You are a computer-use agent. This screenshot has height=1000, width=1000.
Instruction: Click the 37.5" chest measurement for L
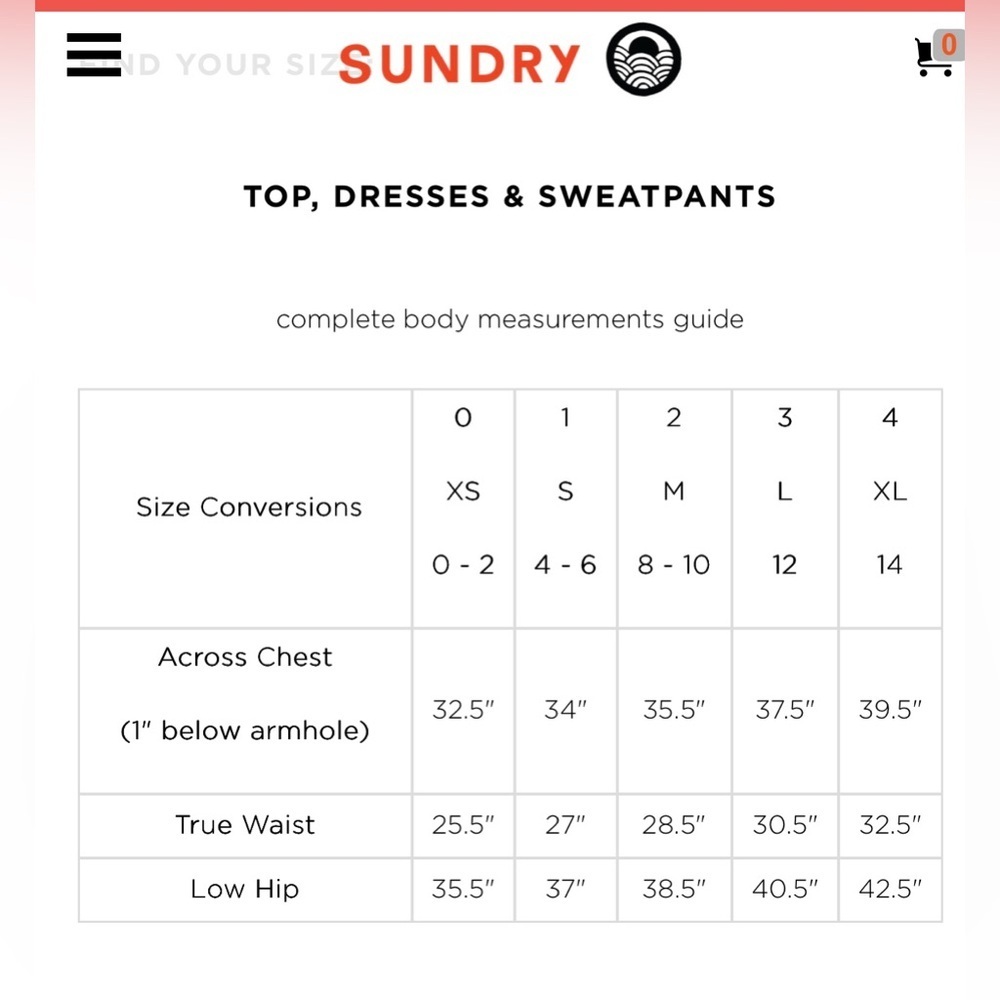(785, 710)
